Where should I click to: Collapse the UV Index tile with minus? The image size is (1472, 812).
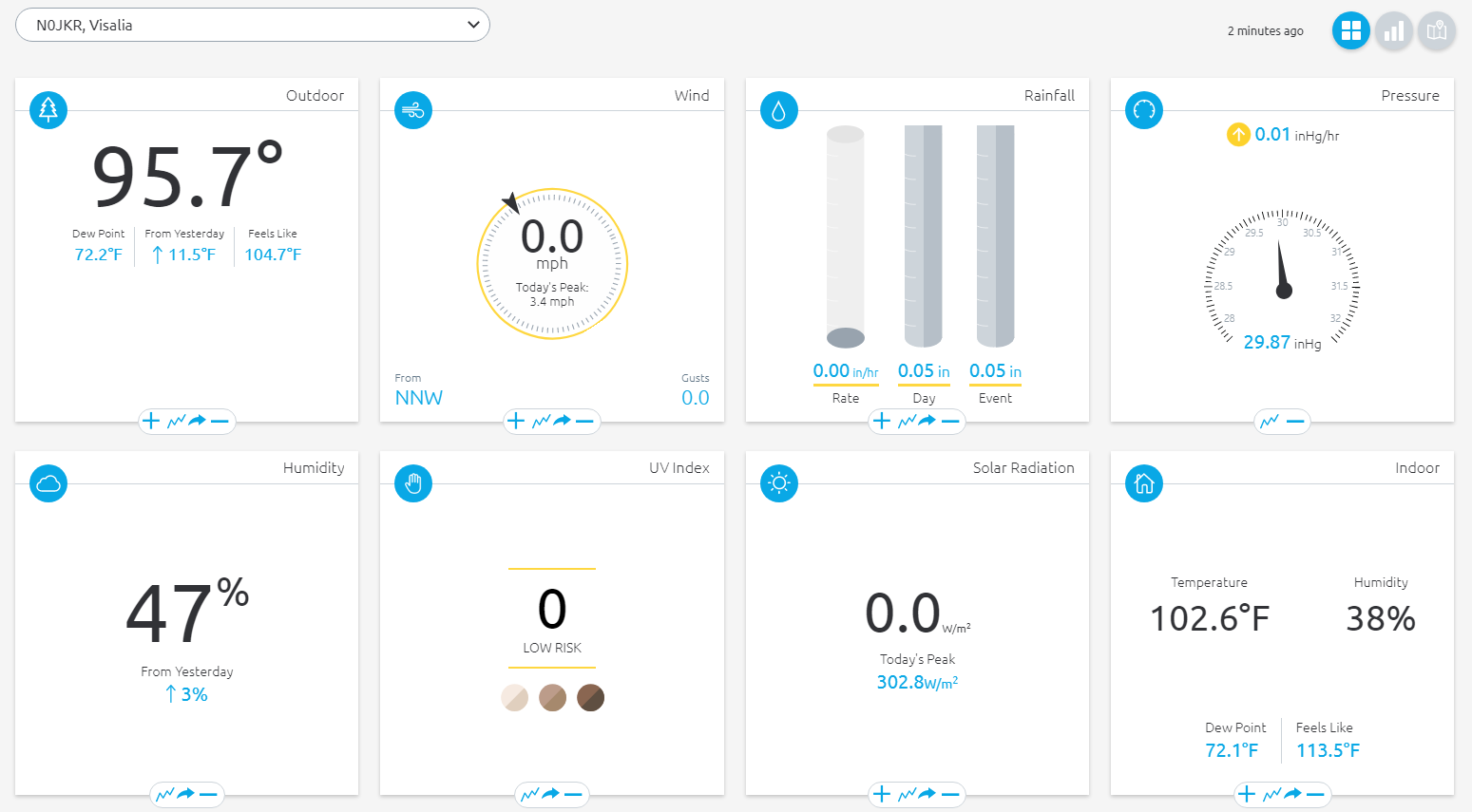click(574, 794)
